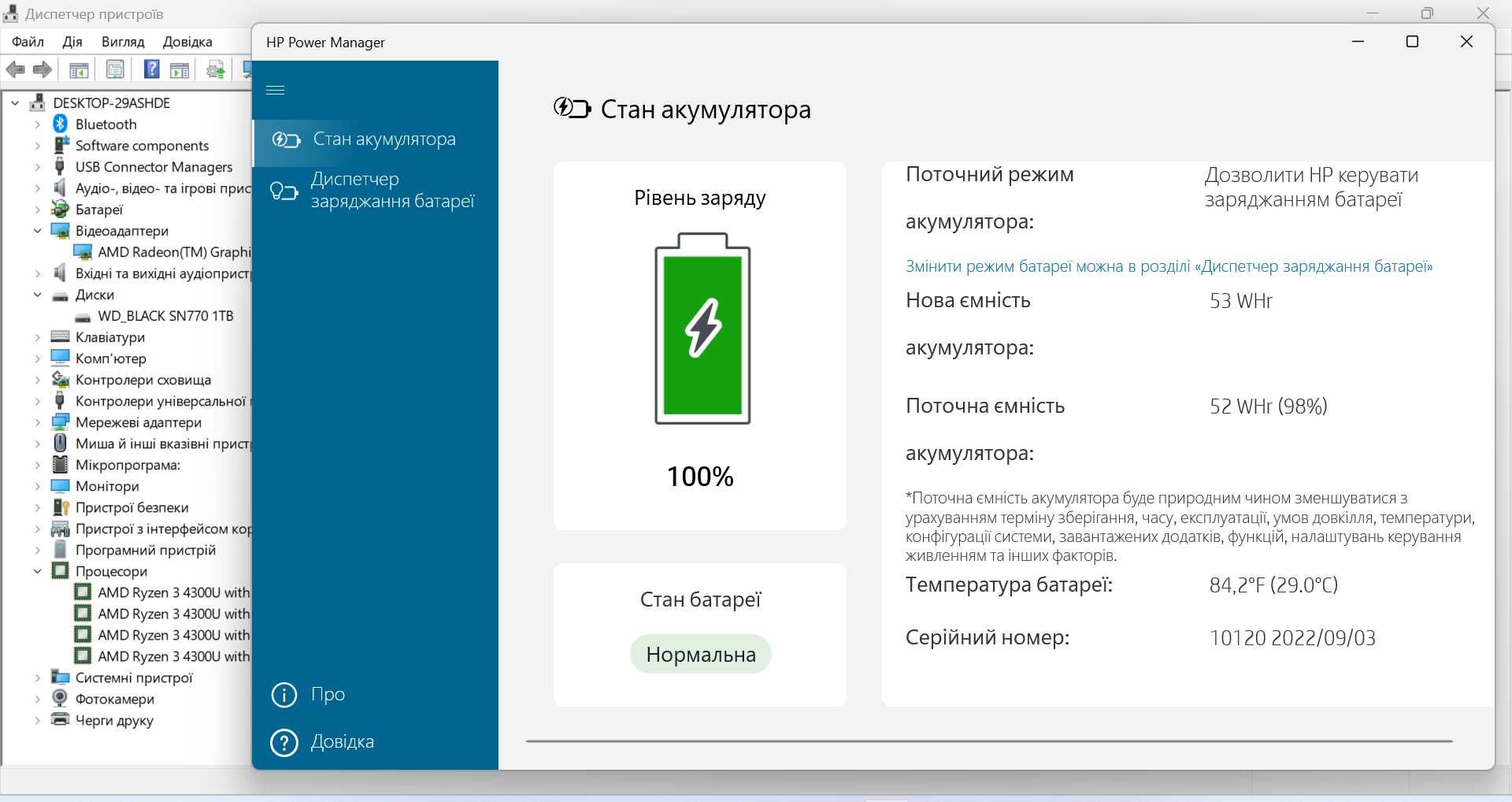Click the battery icon beside Диспетчер заряджання батареї
The width and height of the screenshot is (1512, 802).
283,191
